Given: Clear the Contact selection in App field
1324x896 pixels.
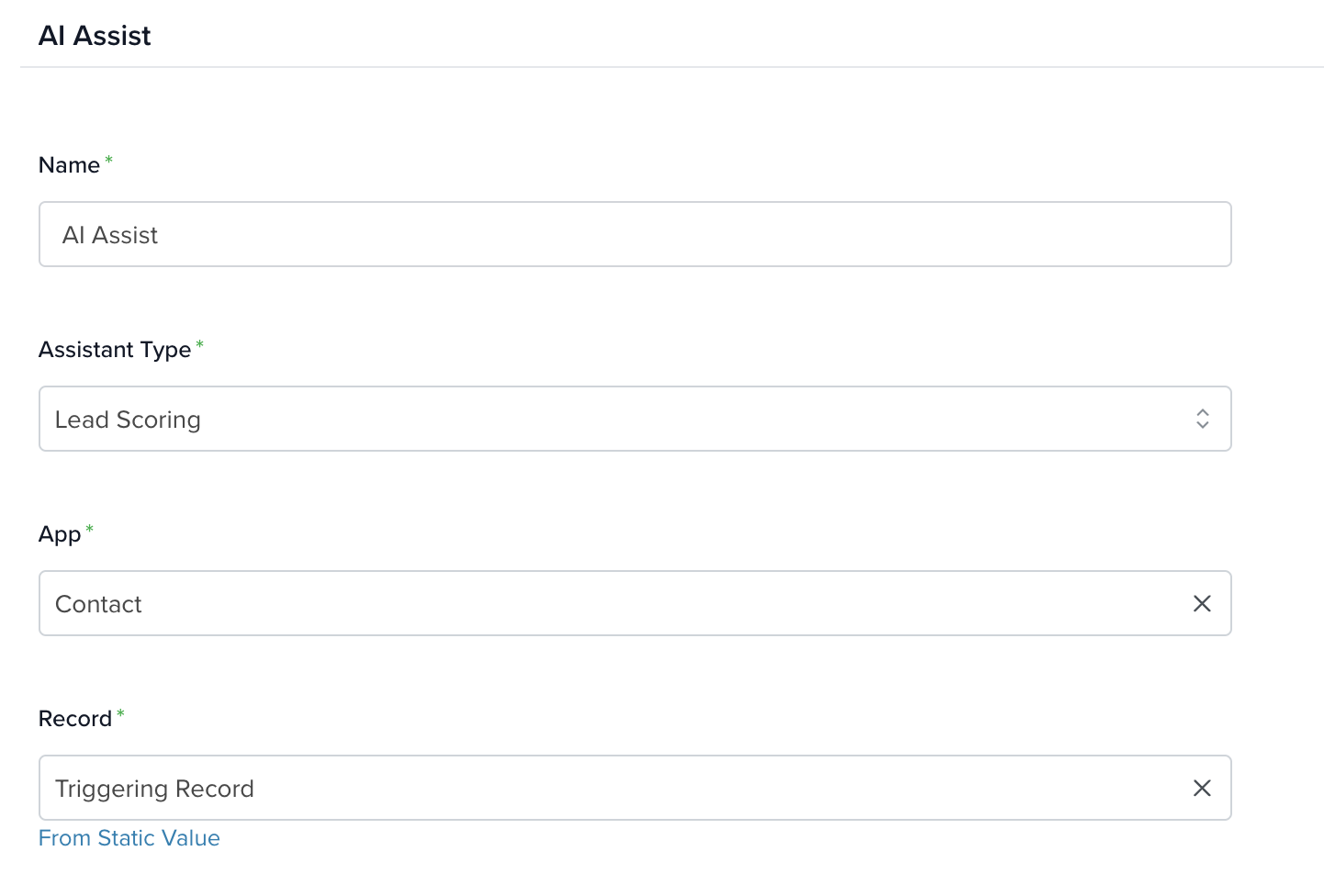Looking at the screenshot, I should coord(1202,603).
